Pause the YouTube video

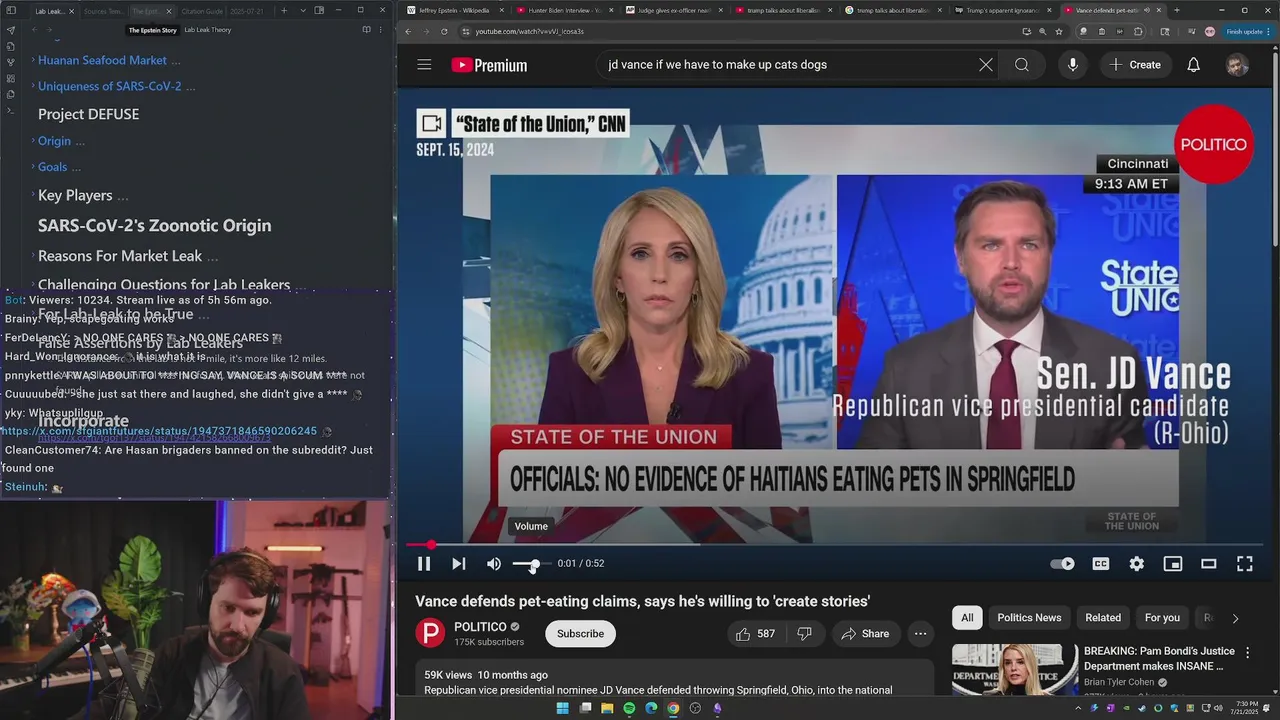pos(424,564)
